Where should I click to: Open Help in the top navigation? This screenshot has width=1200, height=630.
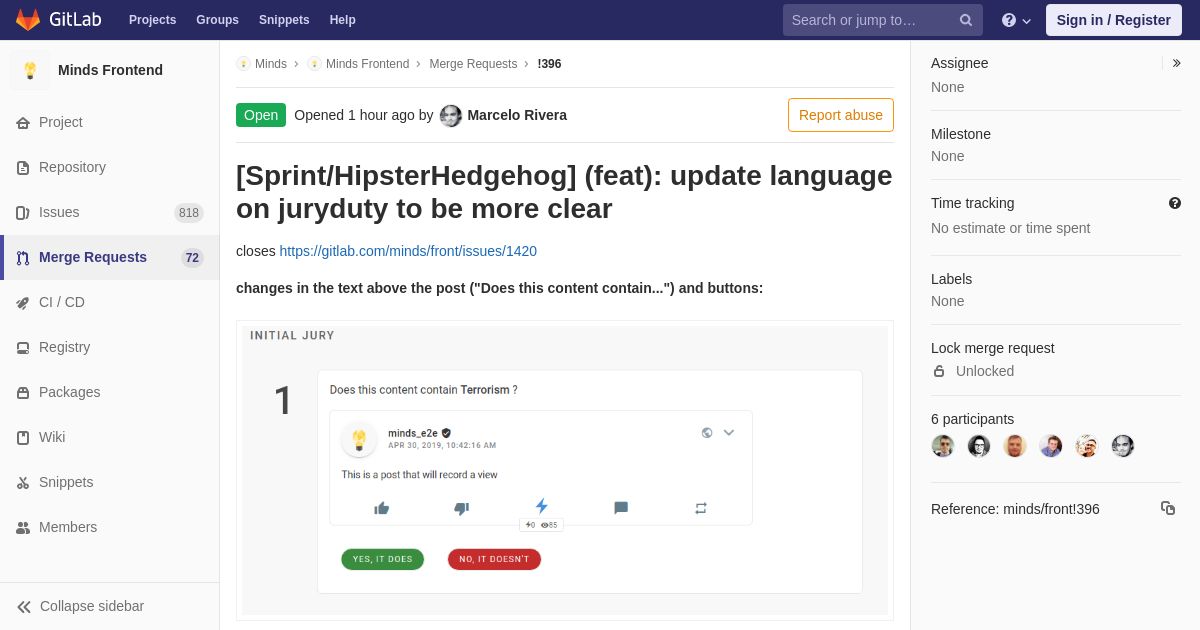(343, 20)
